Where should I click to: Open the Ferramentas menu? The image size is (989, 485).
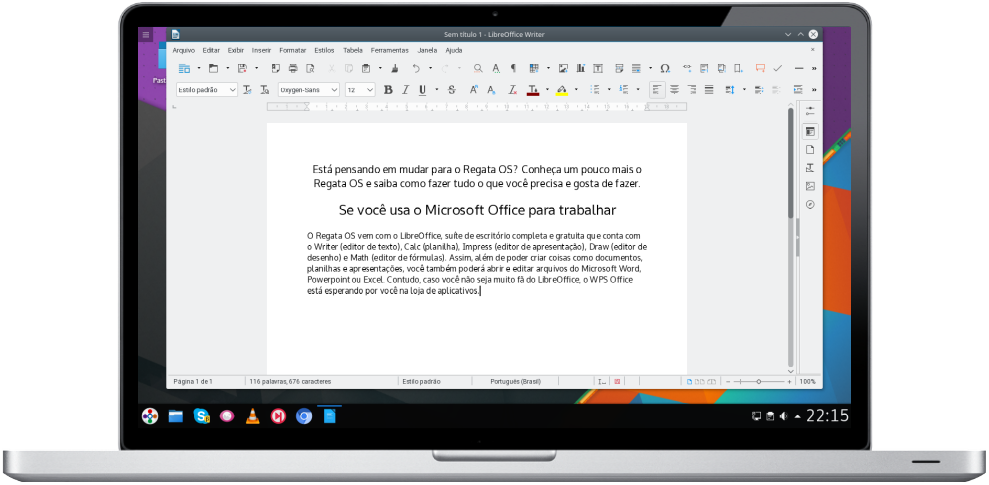[390, 50]
